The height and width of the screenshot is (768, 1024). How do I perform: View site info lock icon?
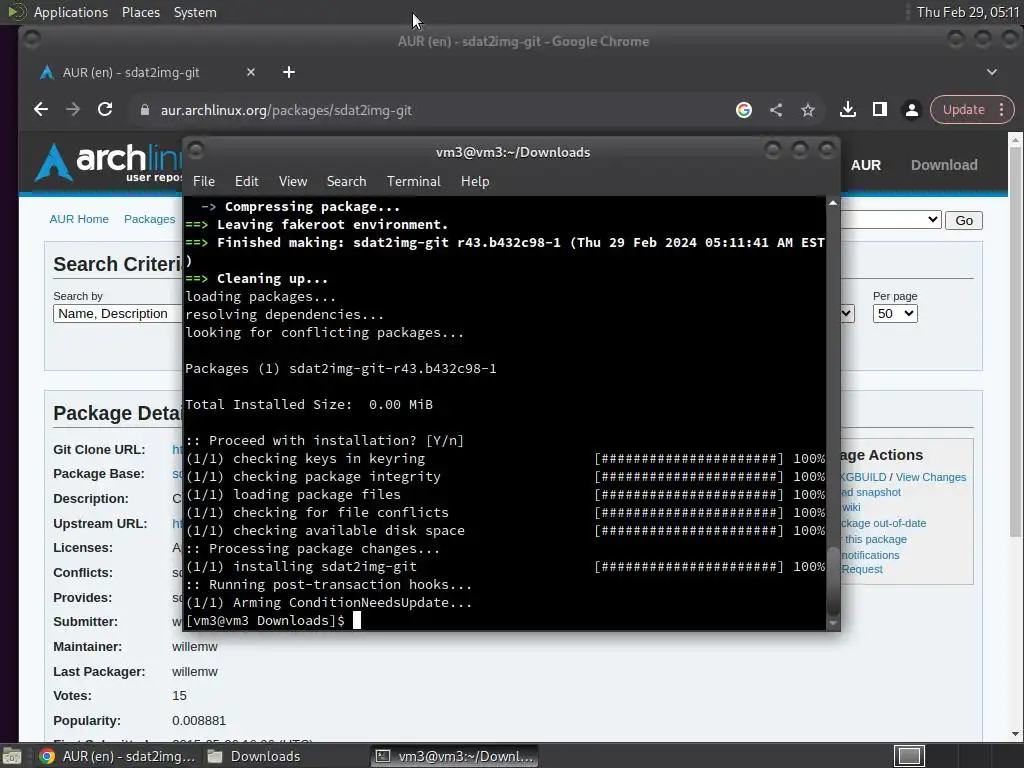[144, 110]
